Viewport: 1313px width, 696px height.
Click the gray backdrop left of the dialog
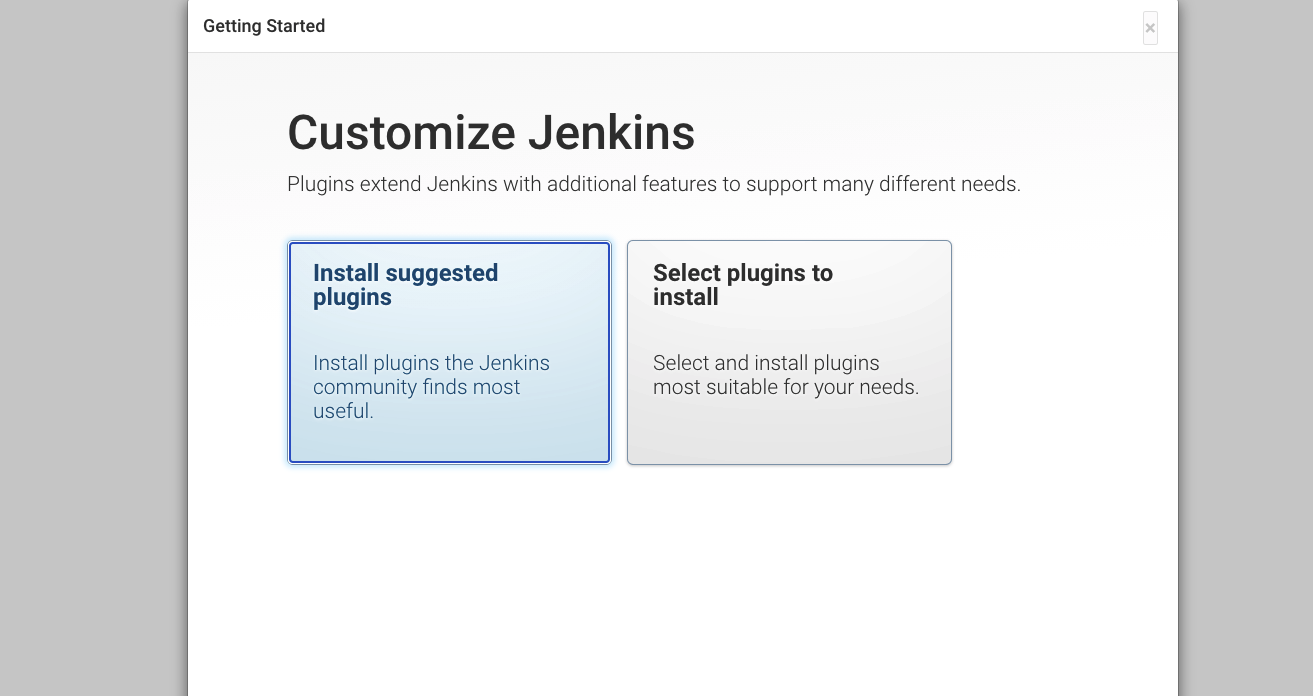tap(90, 350)
